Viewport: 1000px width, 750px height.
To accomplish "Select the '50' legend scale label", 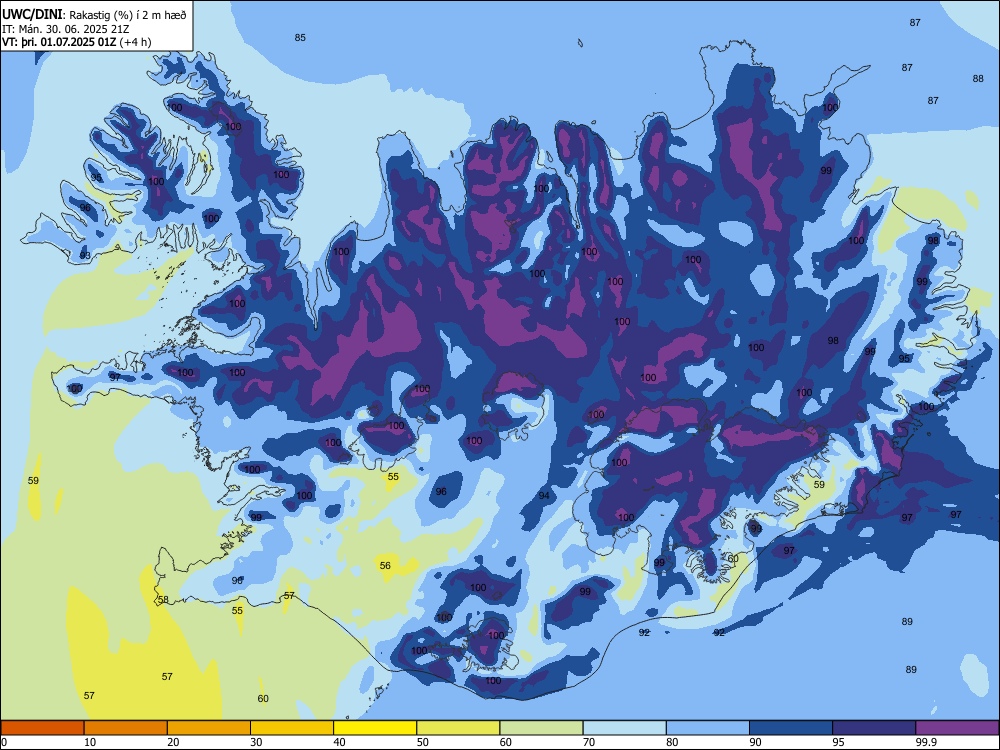I will click(x=422, y=742).
